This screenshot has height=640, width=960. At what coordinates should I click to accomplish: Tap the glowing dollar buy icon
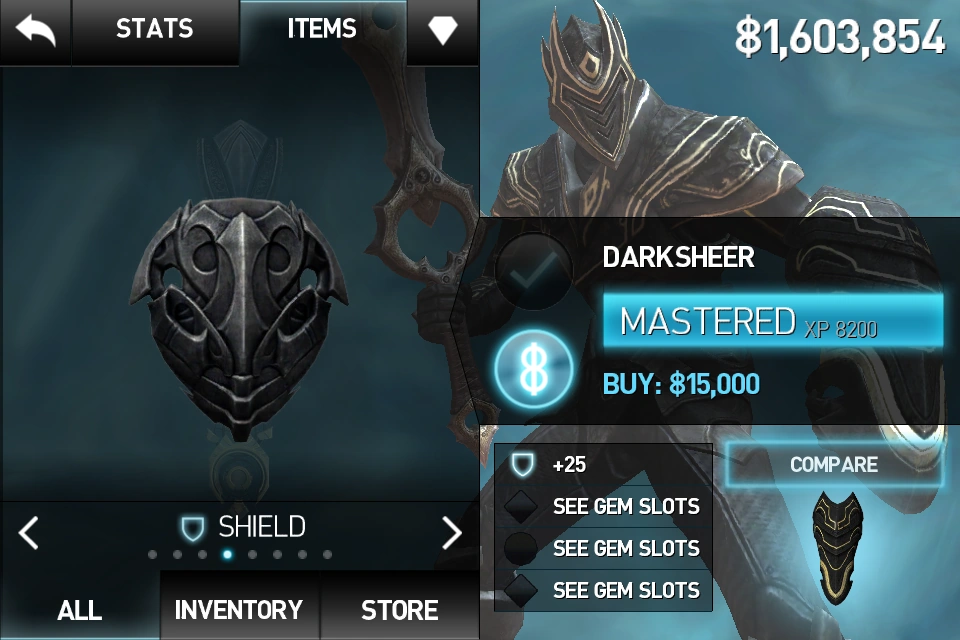click(x=533, y=369)
